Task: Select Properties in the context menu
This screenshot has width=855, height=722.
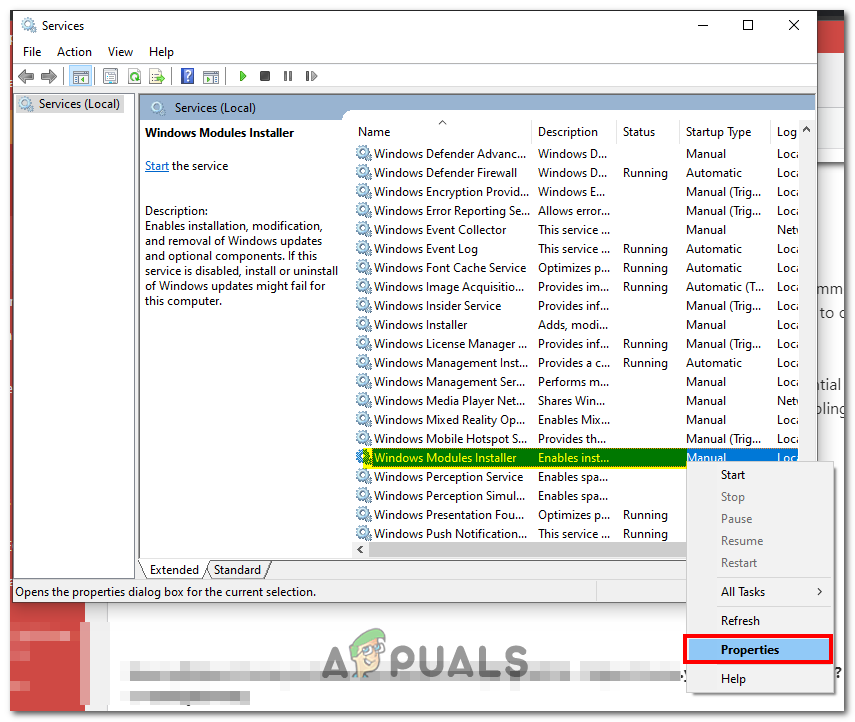Action: coord(758,649)
